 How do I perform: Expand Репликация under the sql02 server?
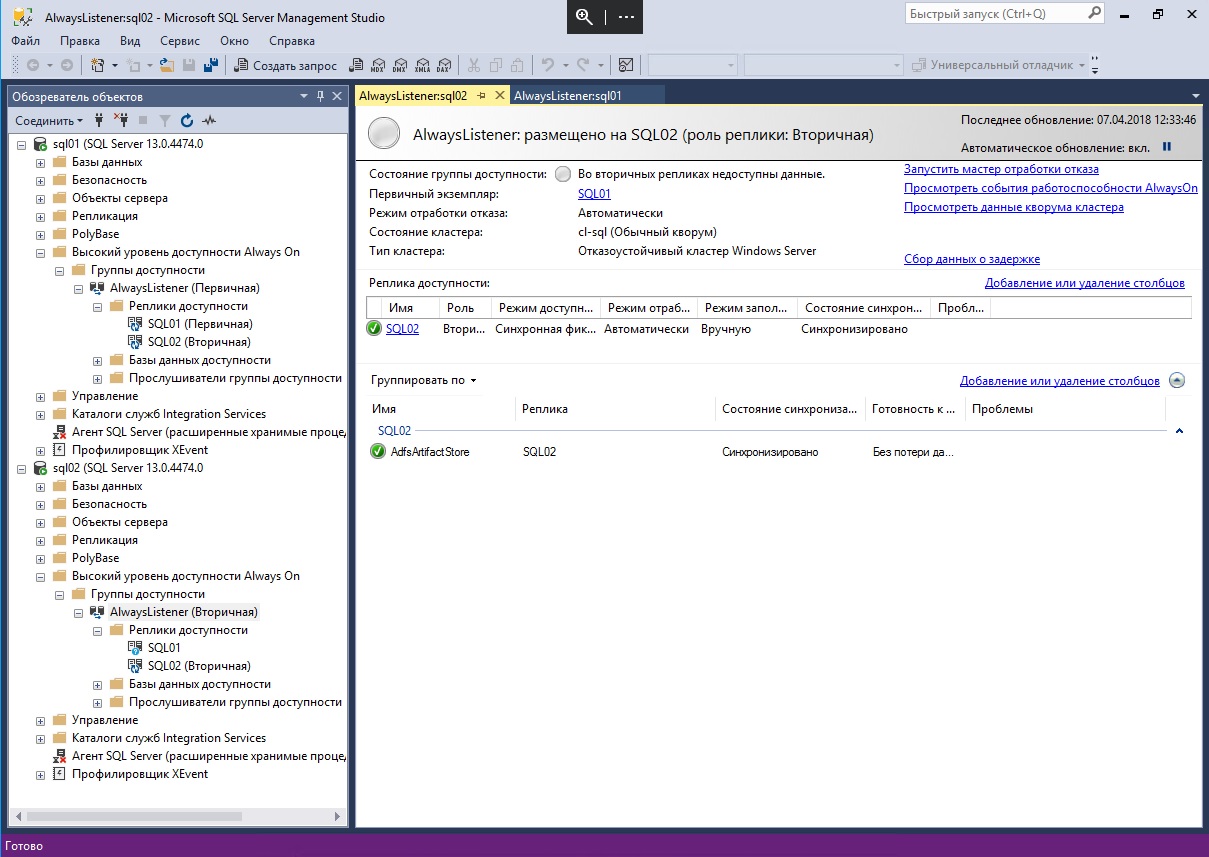point(41,540)
